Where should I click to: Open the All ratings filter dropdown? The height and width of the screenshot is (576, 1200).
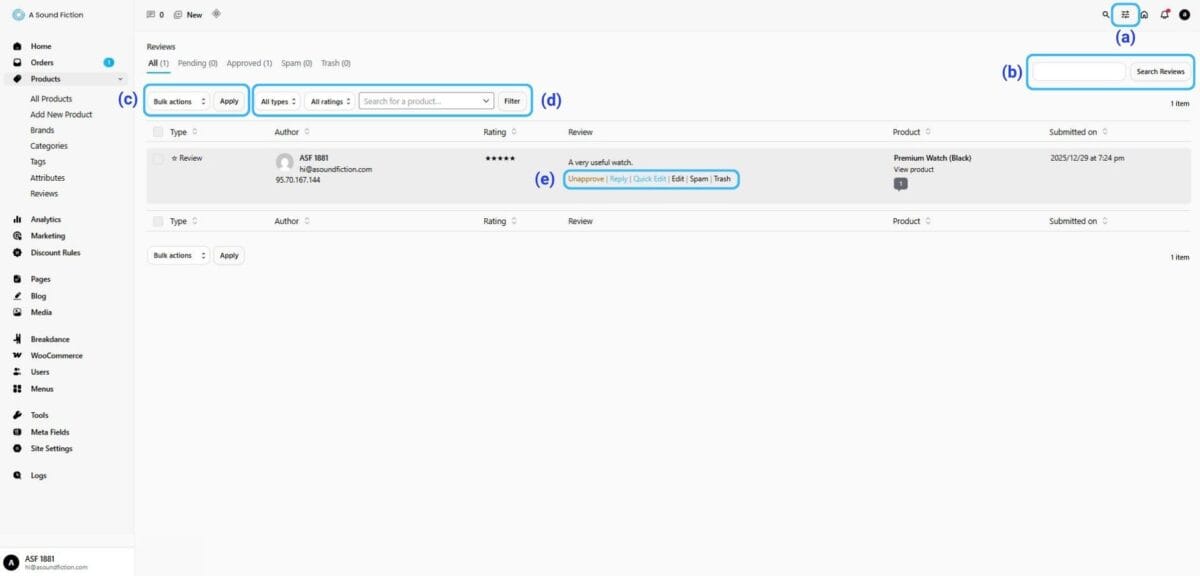click(x=330, y=101)
